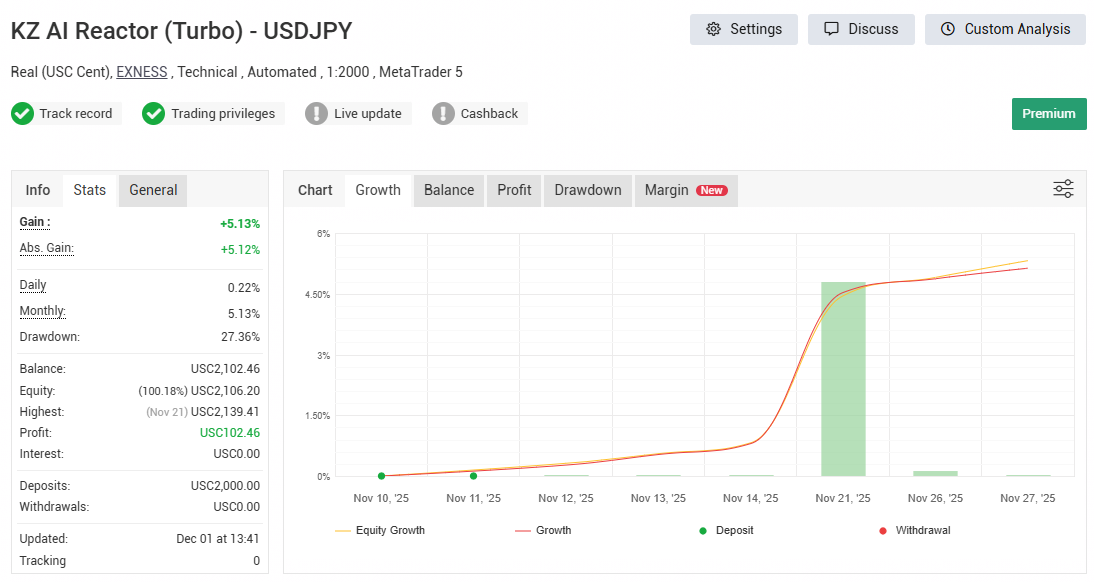Viewport: 1094px width, 582px height.
Task: Click the Track record verification checkmark icon
Action: (x=22, y=113)
